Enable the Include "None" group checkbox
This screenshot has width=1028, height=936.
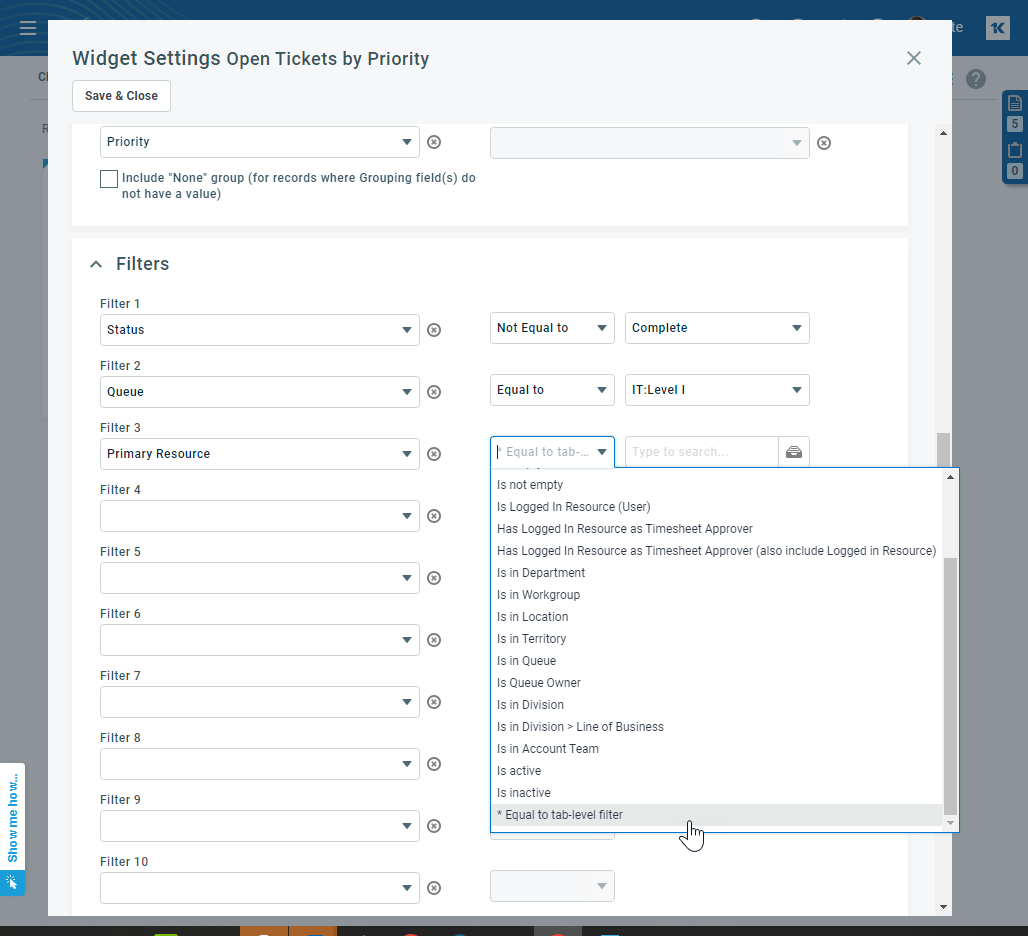[x=109, y=178]
